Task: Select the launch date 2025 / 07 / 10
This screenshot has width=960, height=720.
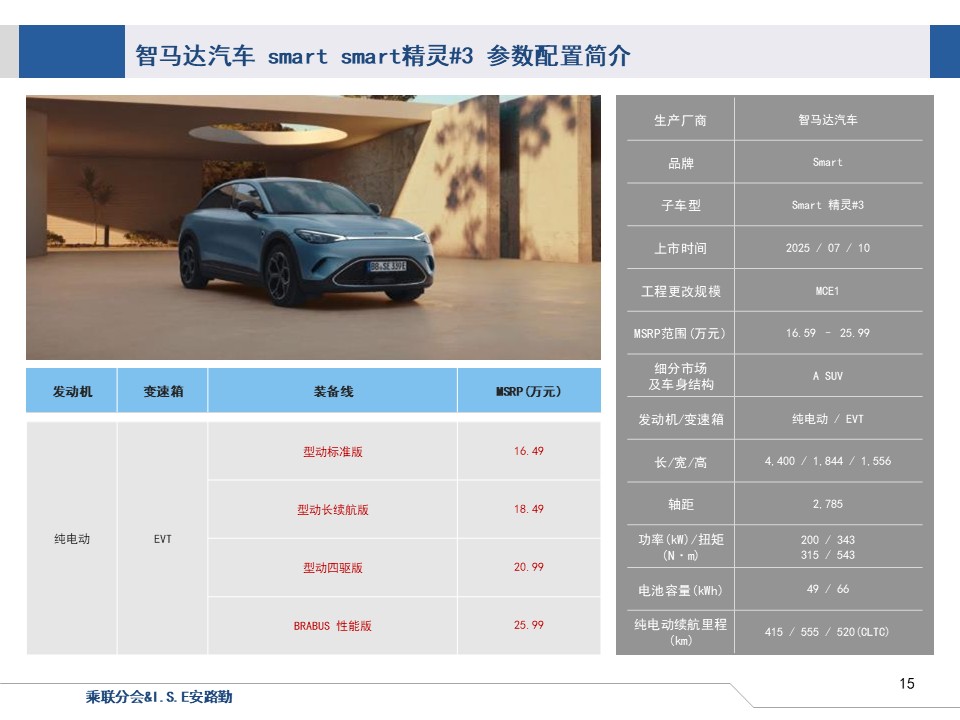Action: [828, 248]
